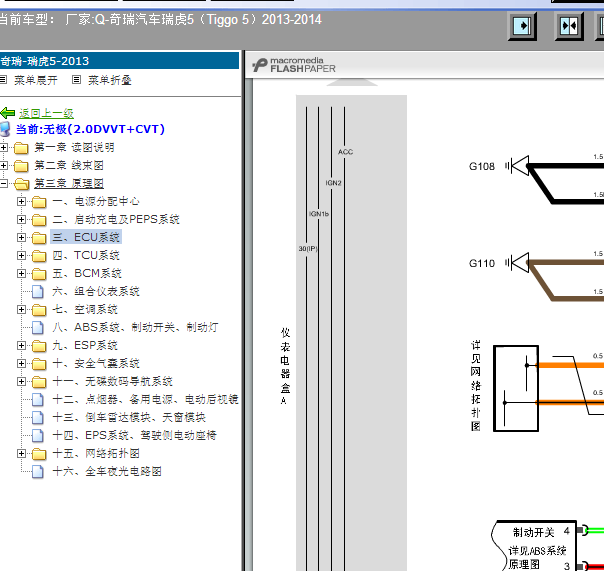Screen dimensions: 604x571
Task: Select 二、启动充电及PEPS系统 item
Action: (116, 219)
